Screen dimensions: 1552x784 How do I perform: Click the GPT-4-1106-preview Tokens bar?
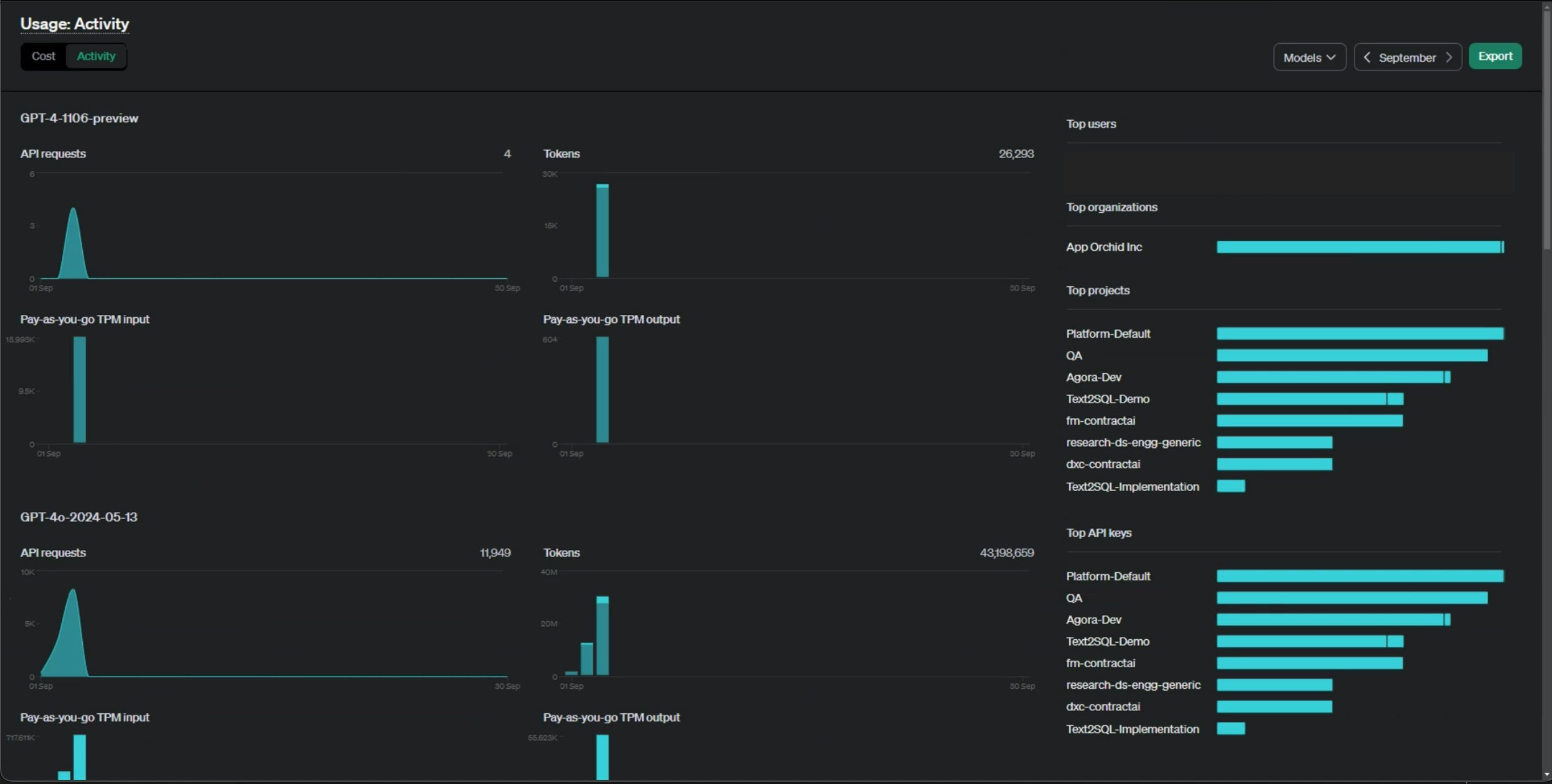click(x=602, y=232)
